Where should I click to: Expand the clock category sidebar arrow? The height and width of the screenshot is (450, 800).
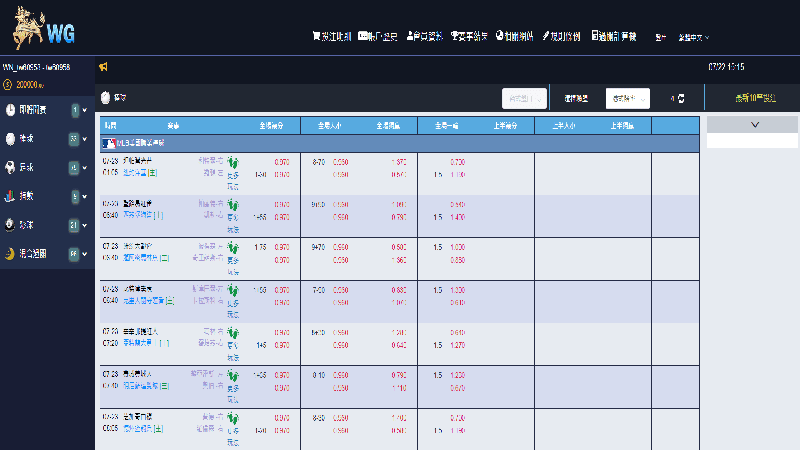tap(85, 110)
